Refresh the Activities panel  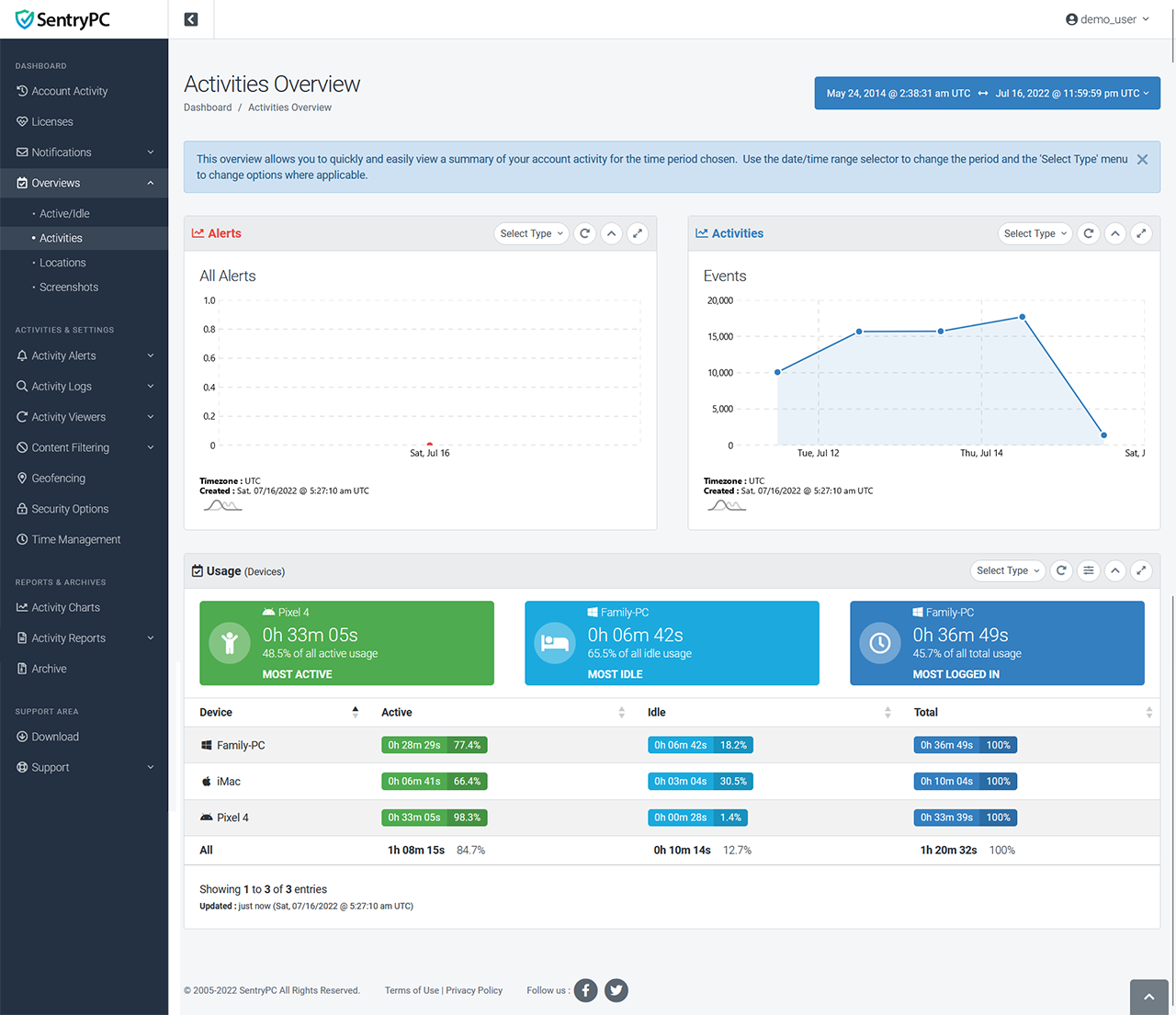point(1089,233)
